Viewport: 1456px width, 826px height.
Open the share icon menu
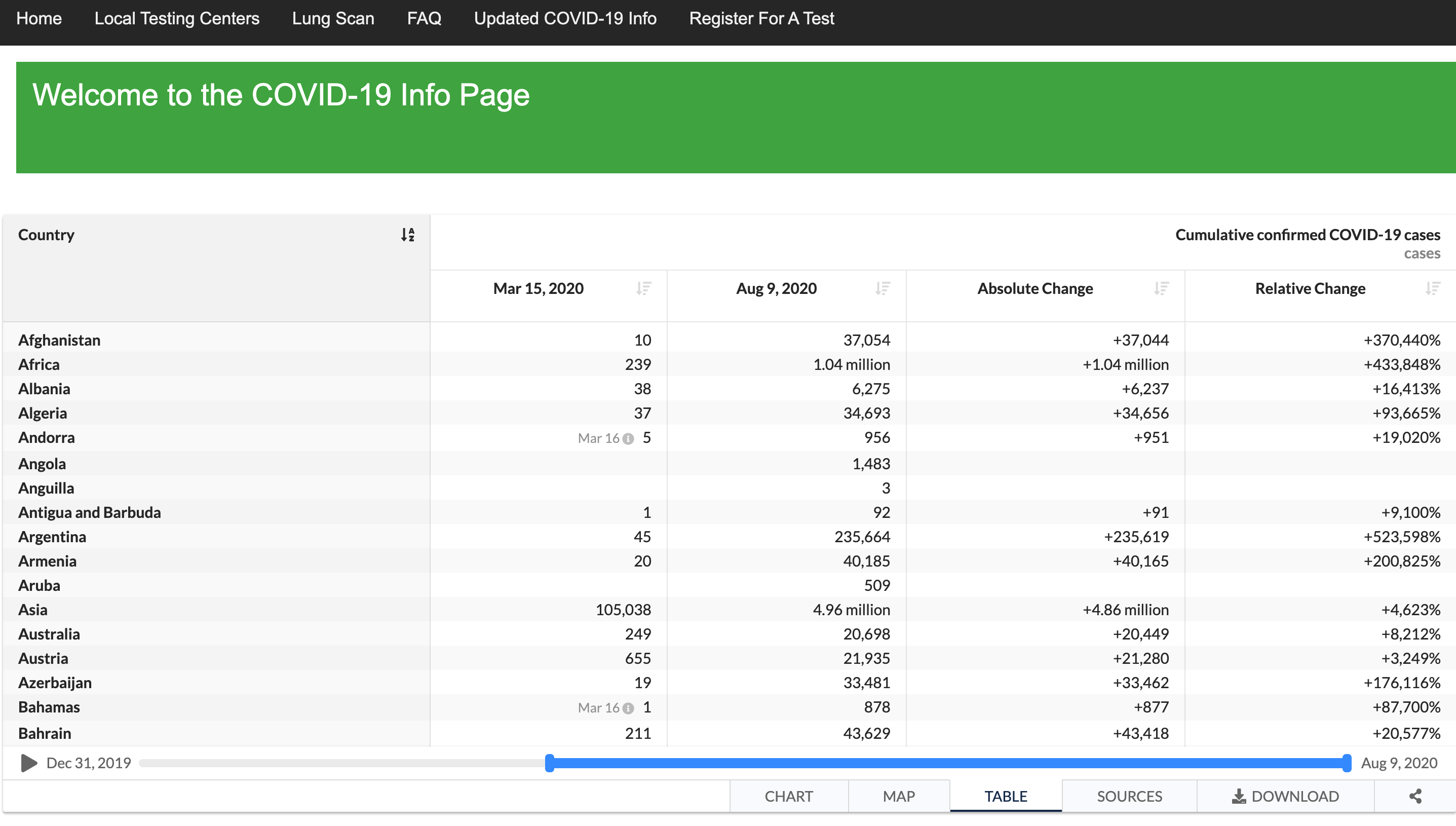pos(1415,796)
